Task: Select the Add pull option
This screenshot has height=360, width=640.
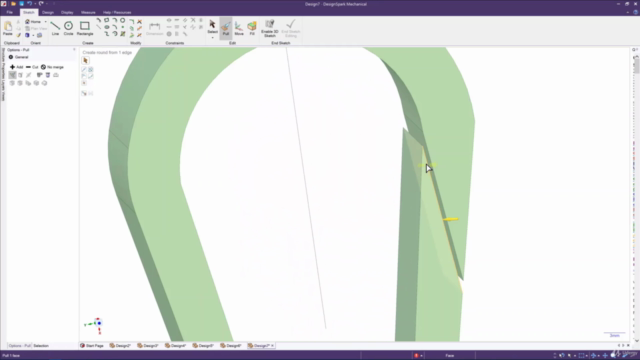Action: pyautogui.click(x=16, y=67)
